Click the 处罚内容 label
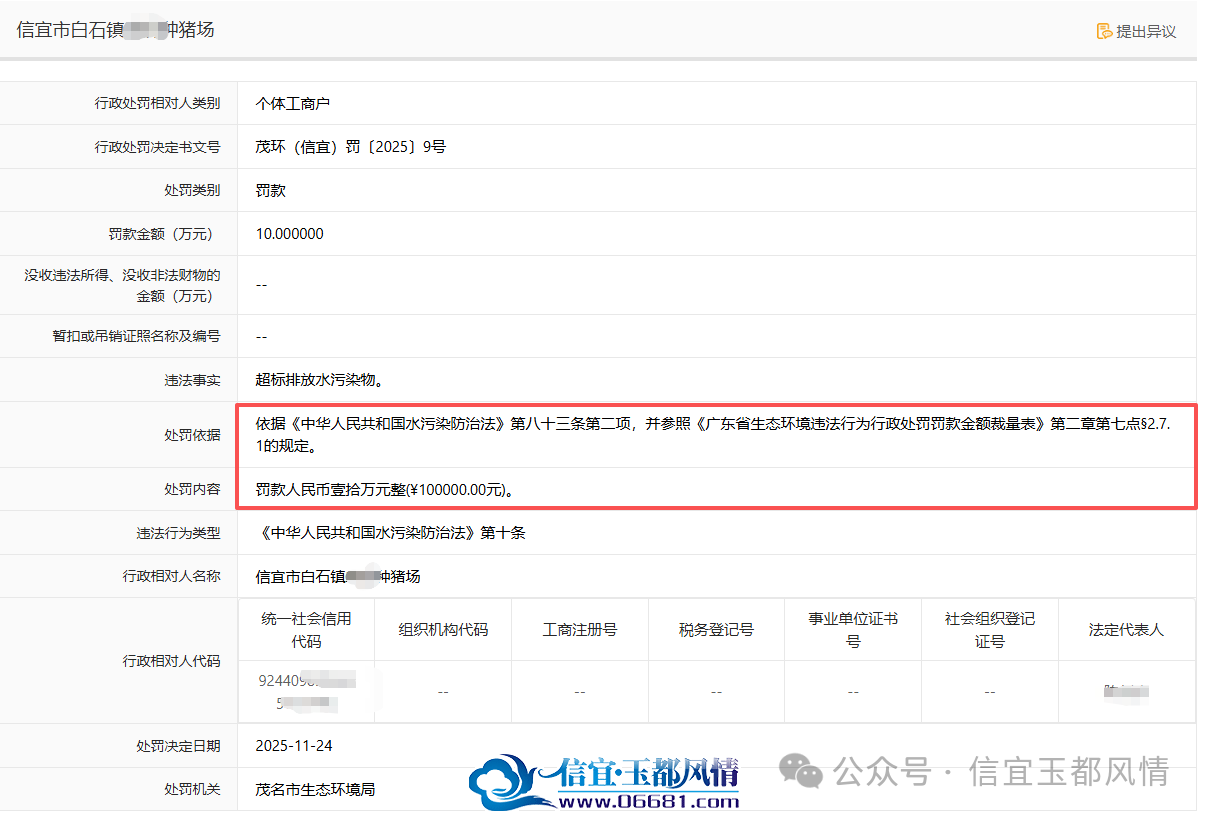 192,490
